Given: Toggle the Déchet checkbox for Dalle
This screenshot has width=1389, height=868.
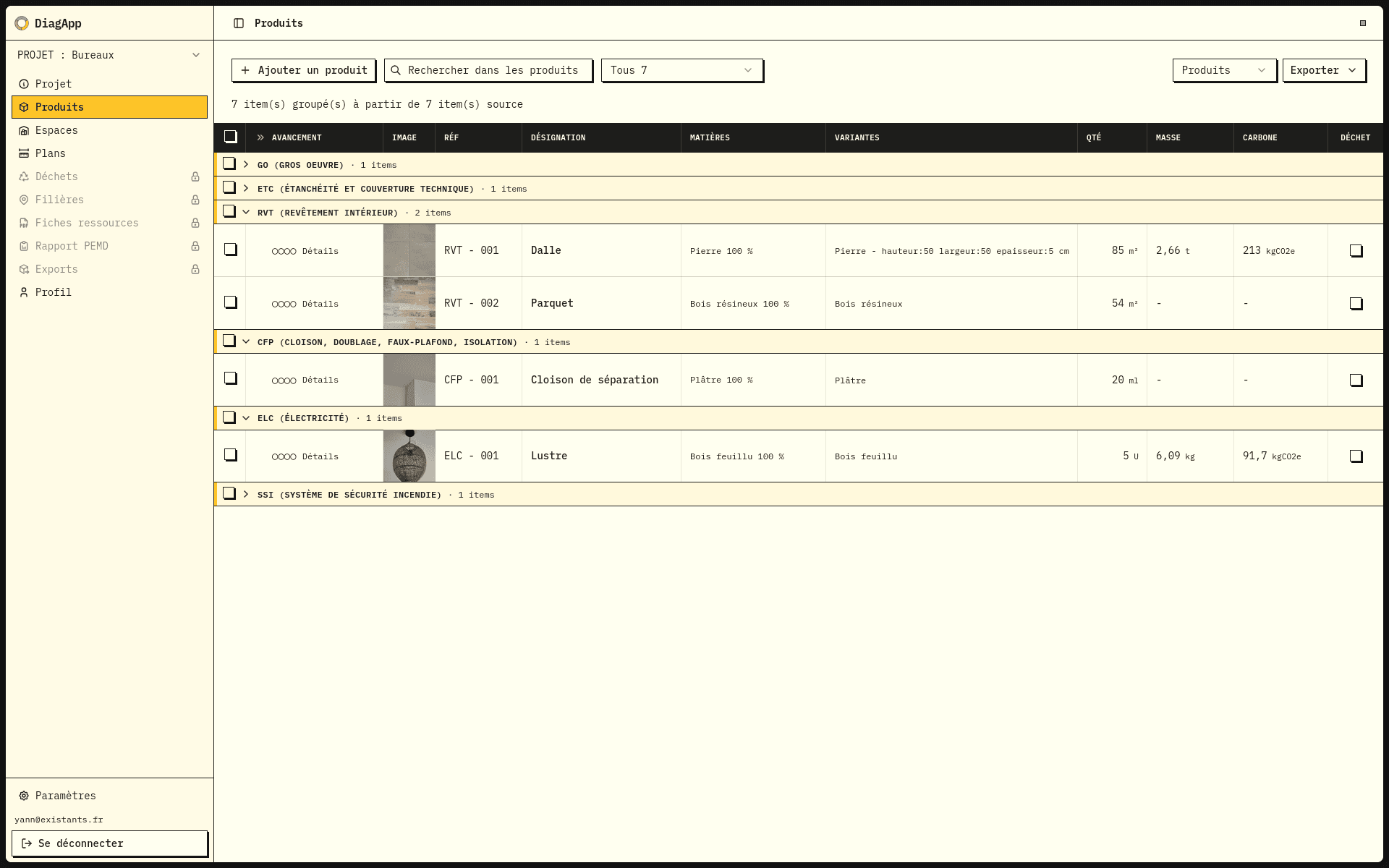Looking at the screenshot, I should point(1356,251).
